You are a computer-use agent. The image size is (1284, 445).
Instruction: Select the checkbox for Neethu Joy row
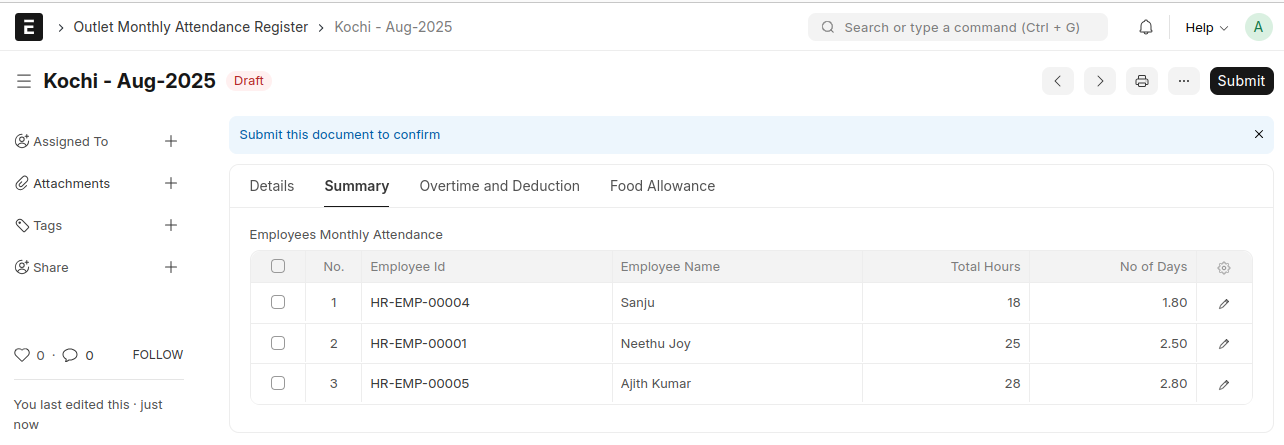coord(278,343)
